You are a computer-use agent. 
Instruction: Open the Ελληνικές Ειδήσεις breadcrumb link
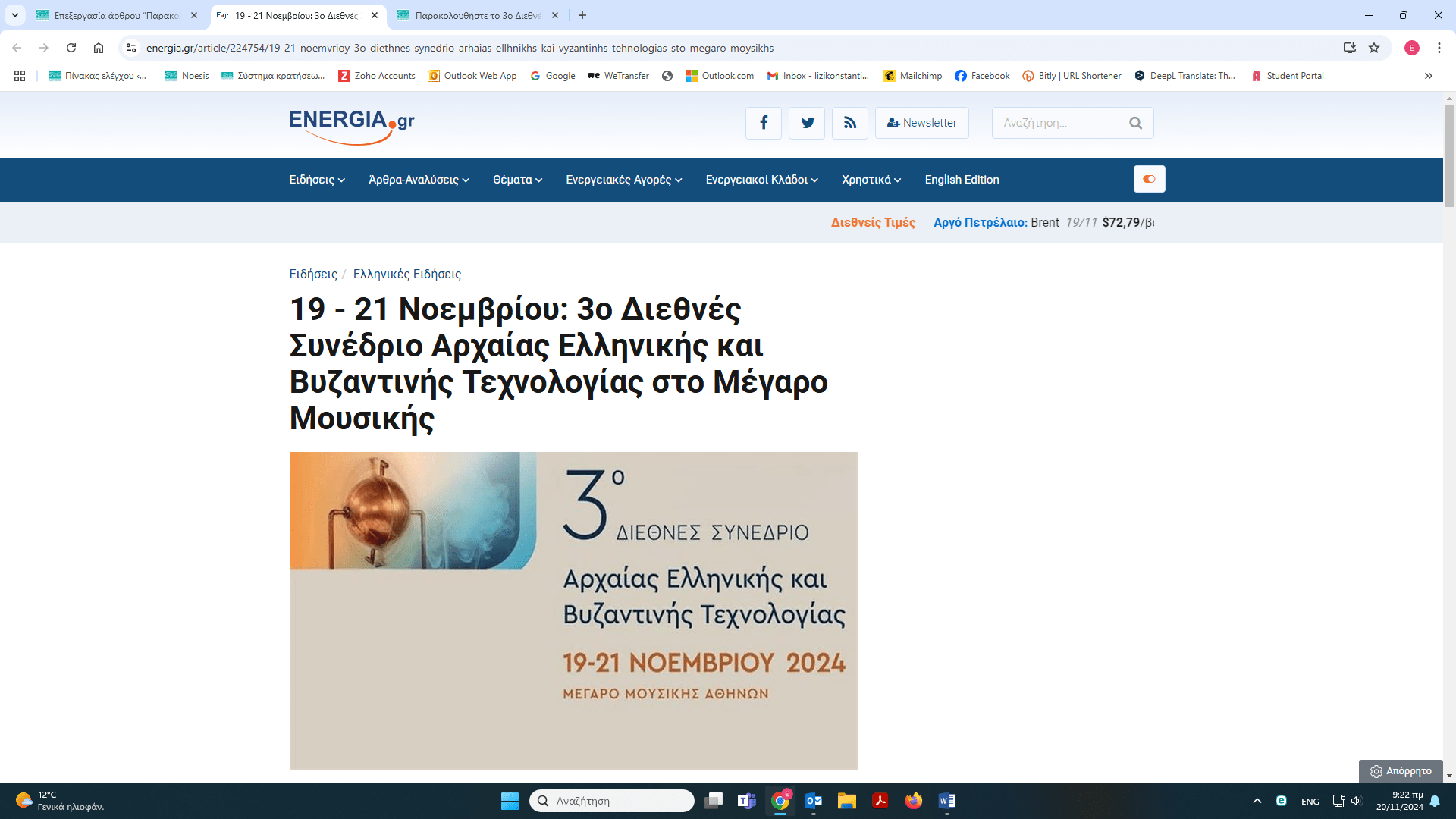tap(406, 274)
